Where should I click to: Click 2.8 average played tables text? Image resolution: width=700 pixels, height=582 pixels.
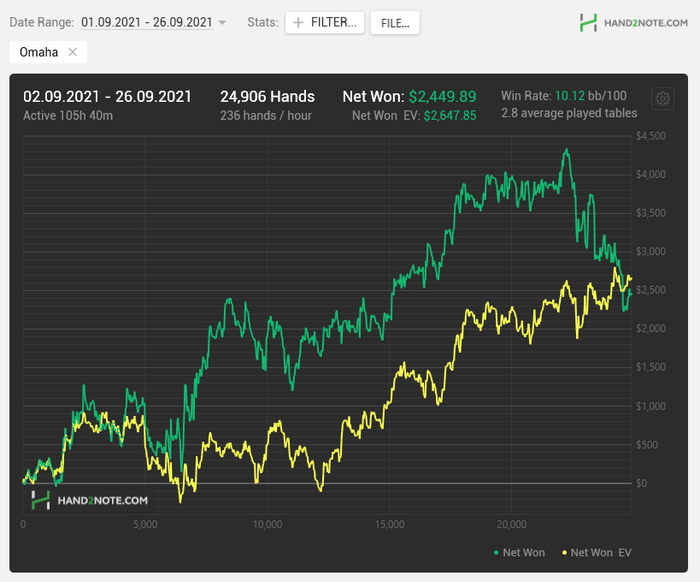[x=569, y=113]
